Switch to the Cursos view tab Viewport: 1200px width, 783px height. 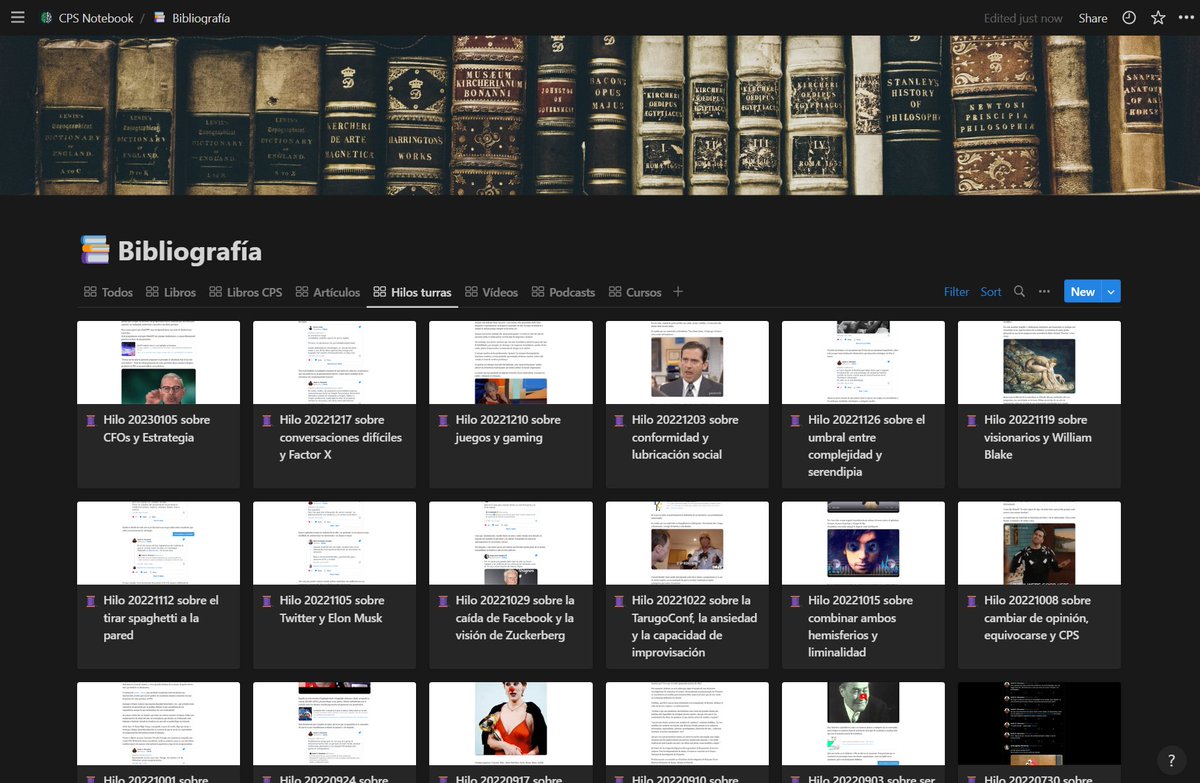635,292
